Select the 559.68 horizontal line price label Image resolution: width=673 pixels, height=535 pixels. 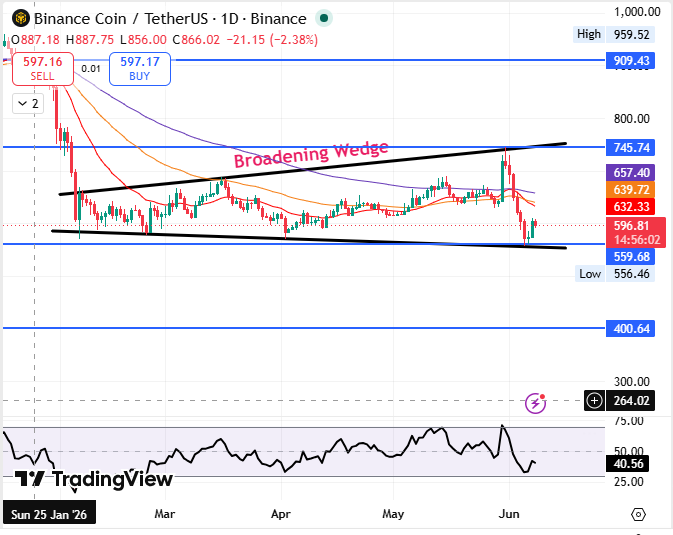pos(631,256)
